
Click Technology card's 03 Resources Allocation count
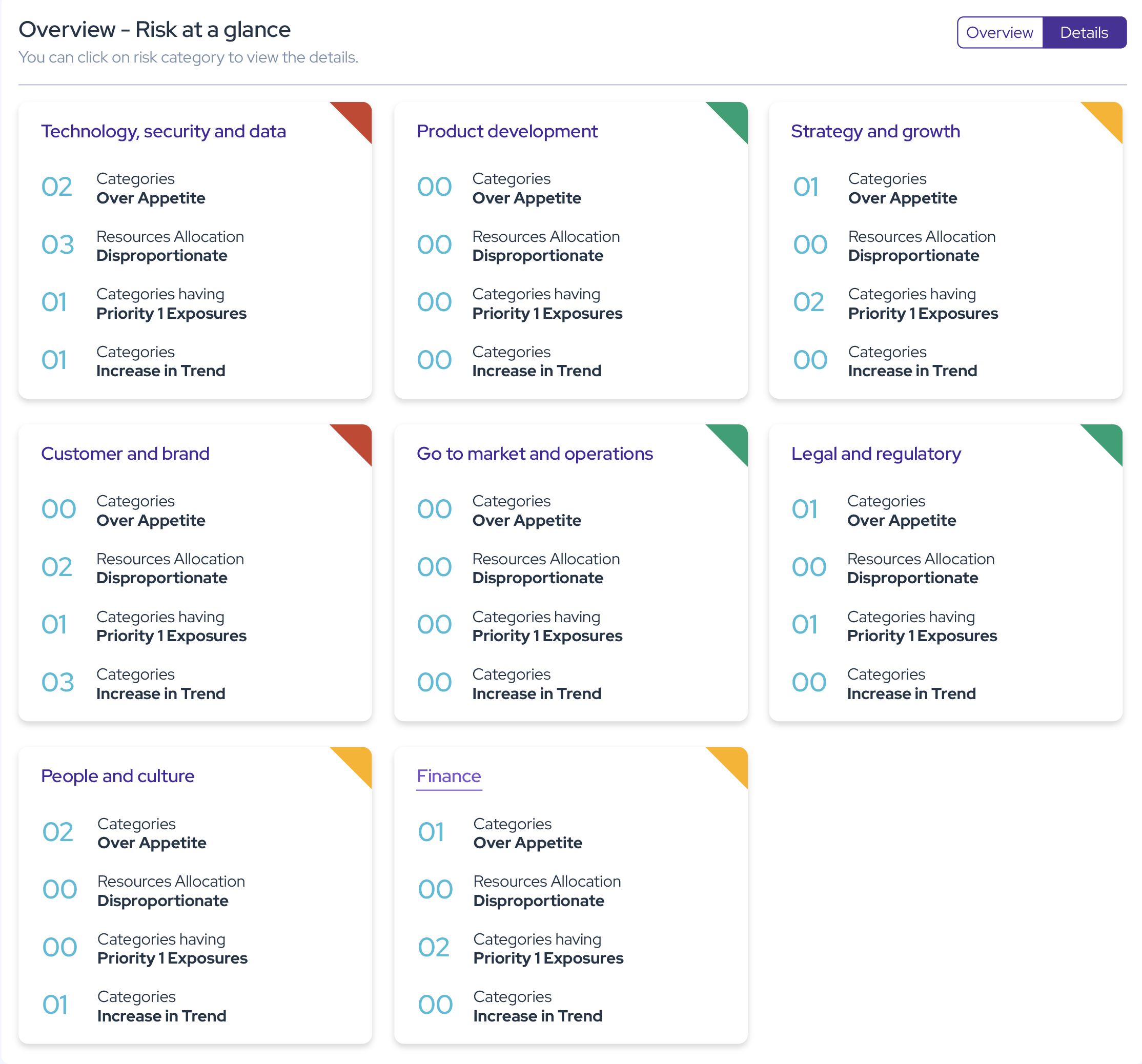point(57,245)
